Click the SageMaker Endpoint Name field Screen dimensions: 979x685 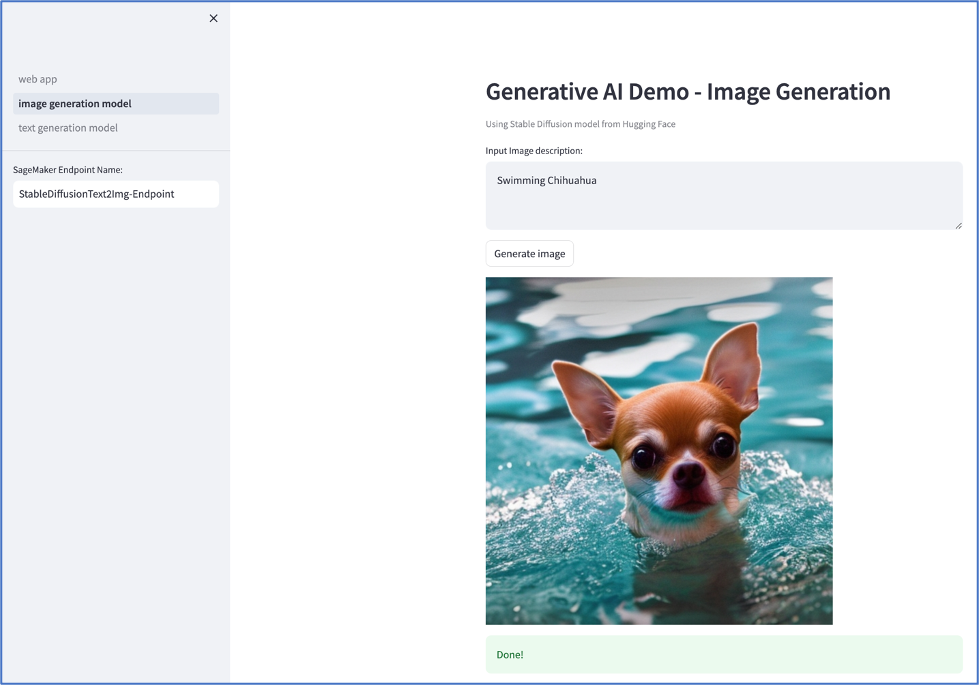pyautogui.click(x=116, y=194)
